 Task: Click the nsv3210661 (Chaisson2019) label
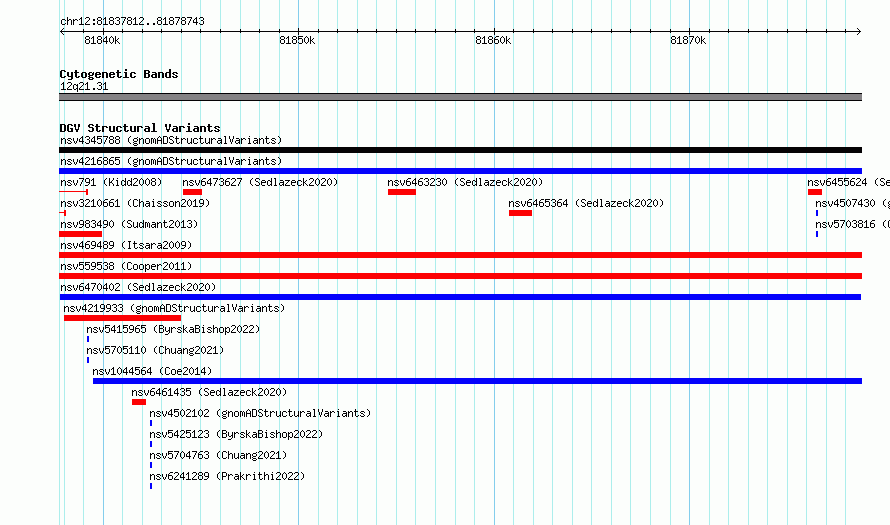pyautogui.click(x=135, y=203)
